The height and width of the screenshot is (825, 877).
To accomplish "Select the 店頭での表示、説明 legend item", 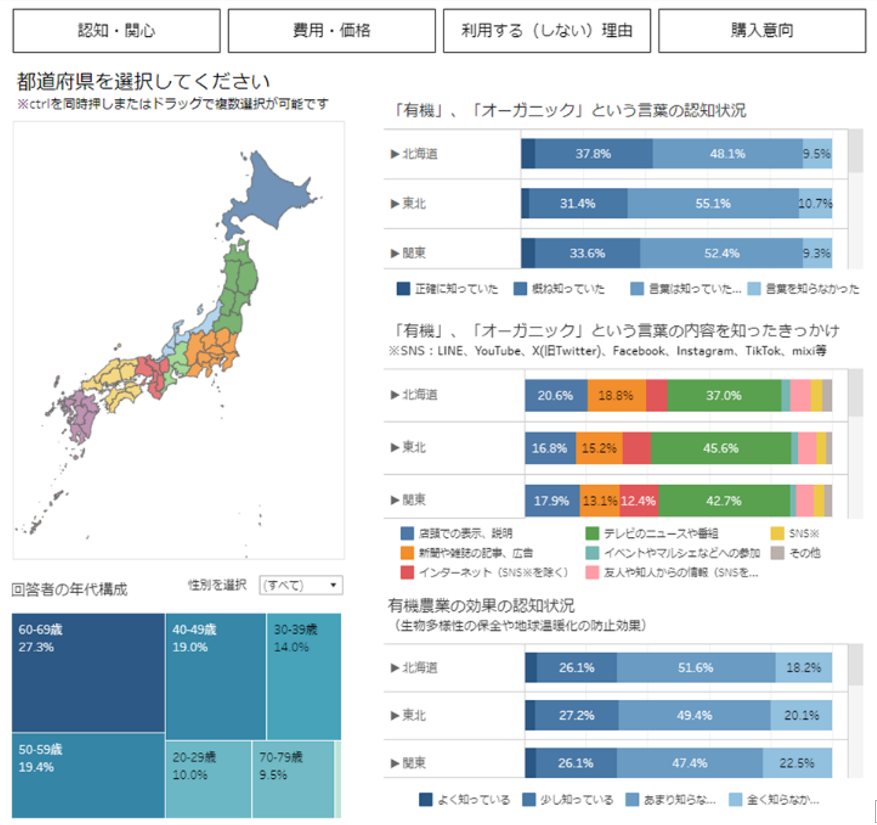I will click(x=455, y=531).
